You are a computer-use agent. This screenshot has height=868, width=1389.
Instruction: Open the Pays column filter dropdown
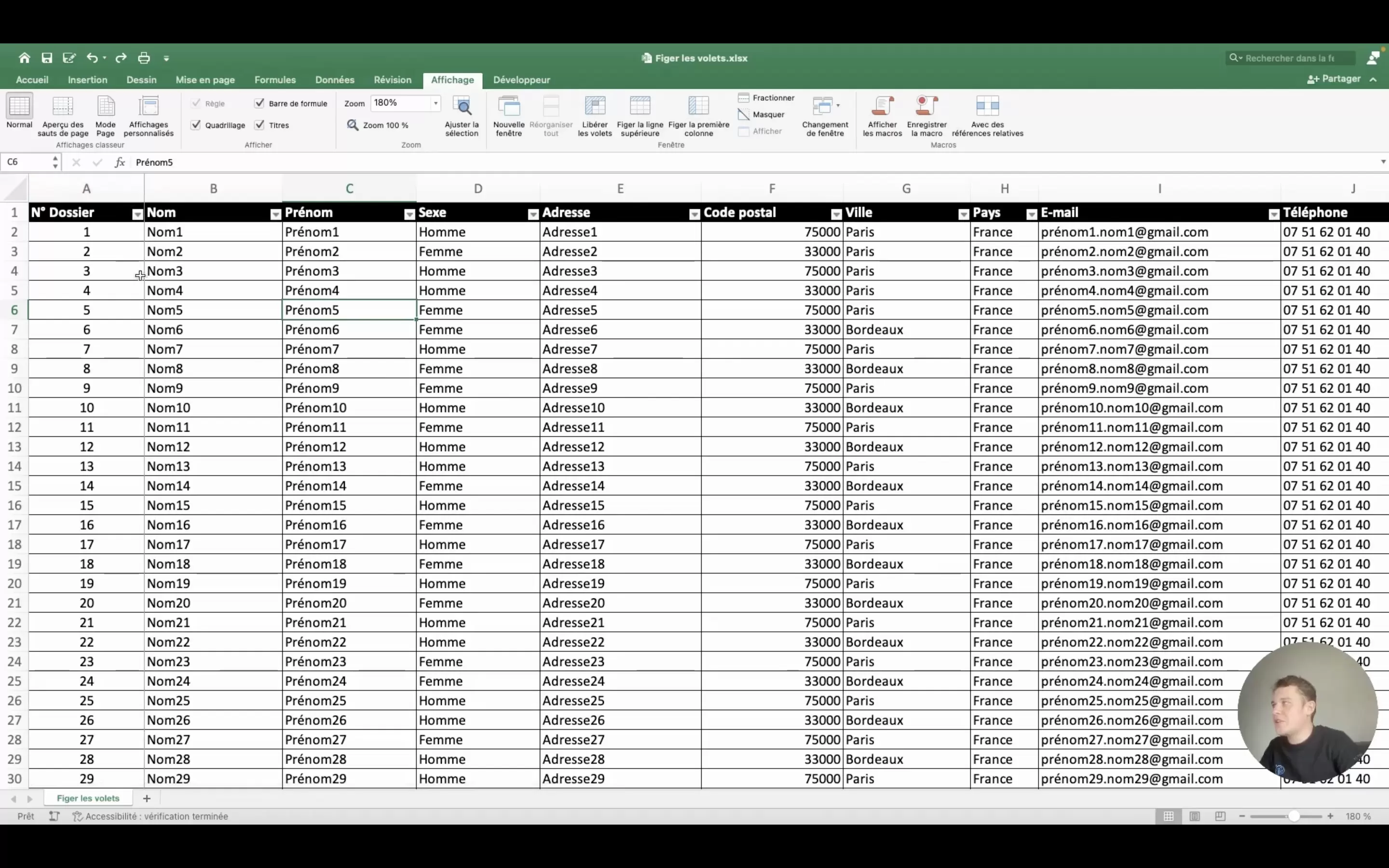1032,215
